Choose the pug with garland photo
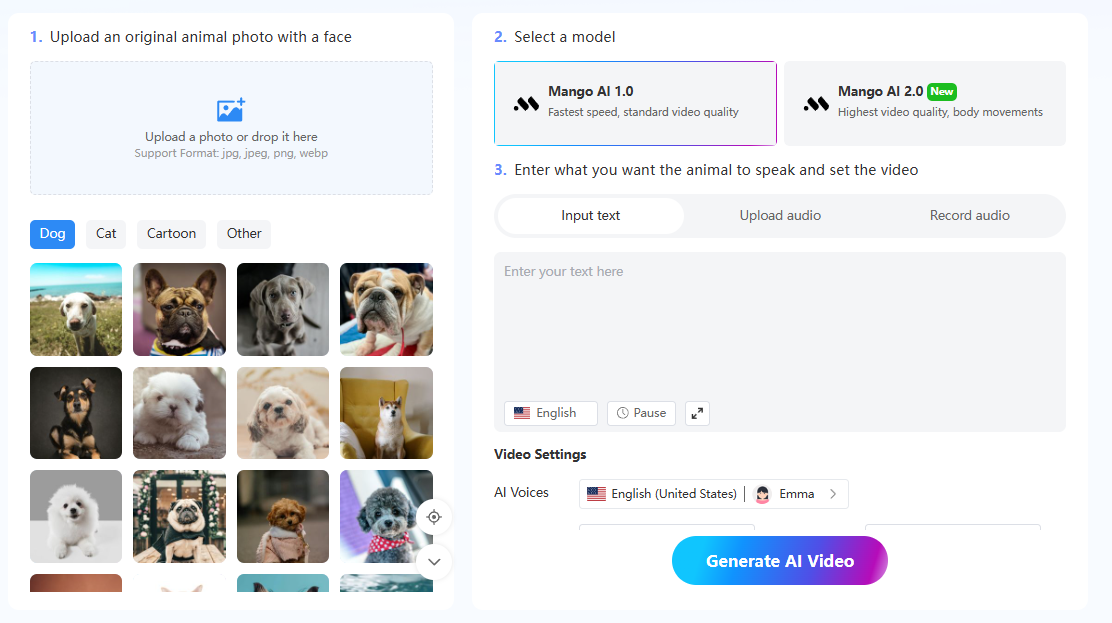 tap(179, 517)
